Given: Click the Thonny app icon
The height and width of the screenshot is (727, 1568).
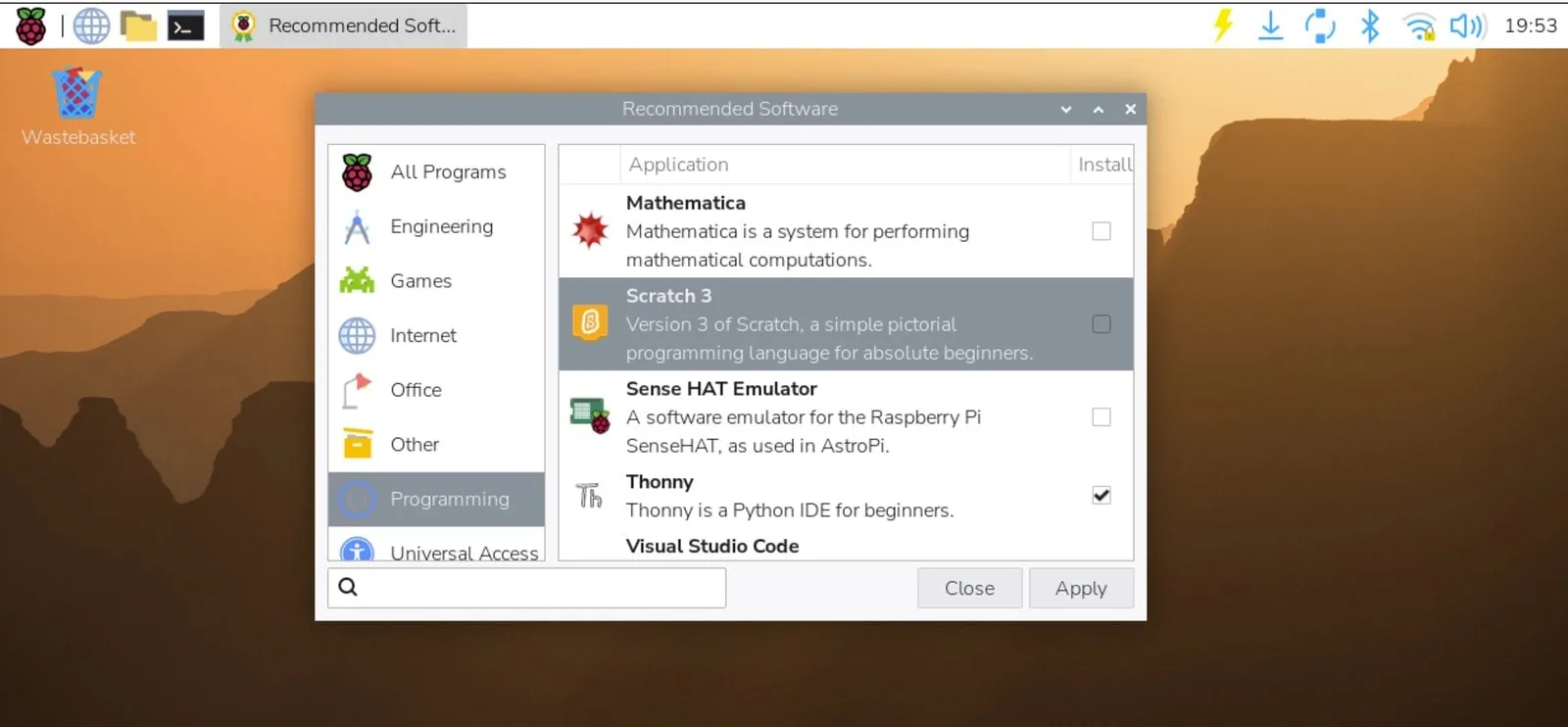Looking at the screenshot, I should pos(589,496).
